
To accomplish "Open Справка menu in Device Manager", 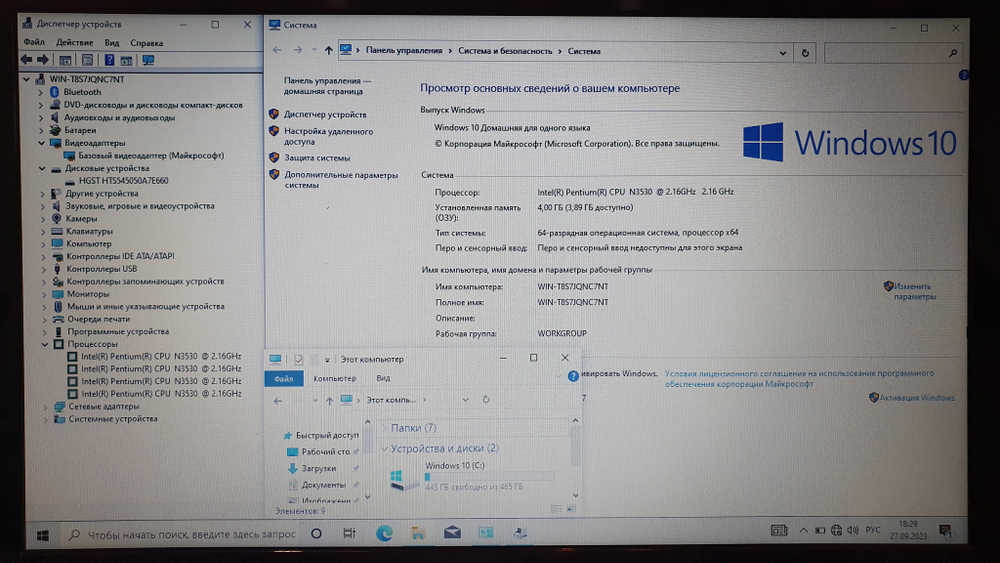I will coord(147,43).
